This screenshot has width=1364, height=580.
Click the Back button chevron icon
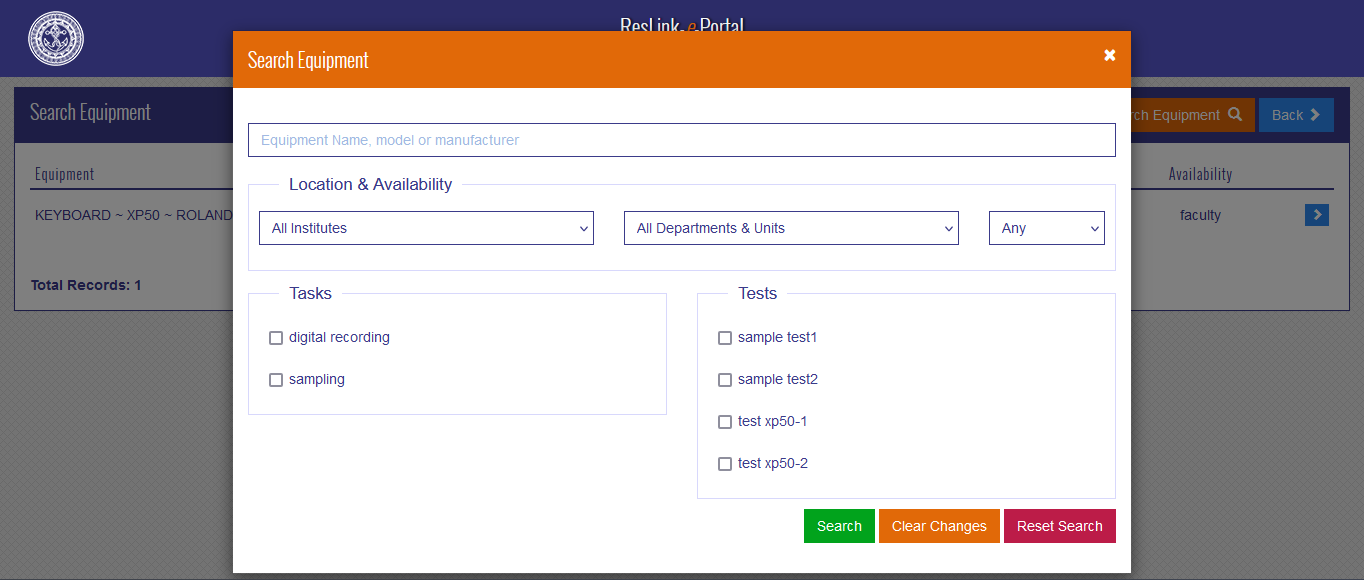pos(1315,115)
